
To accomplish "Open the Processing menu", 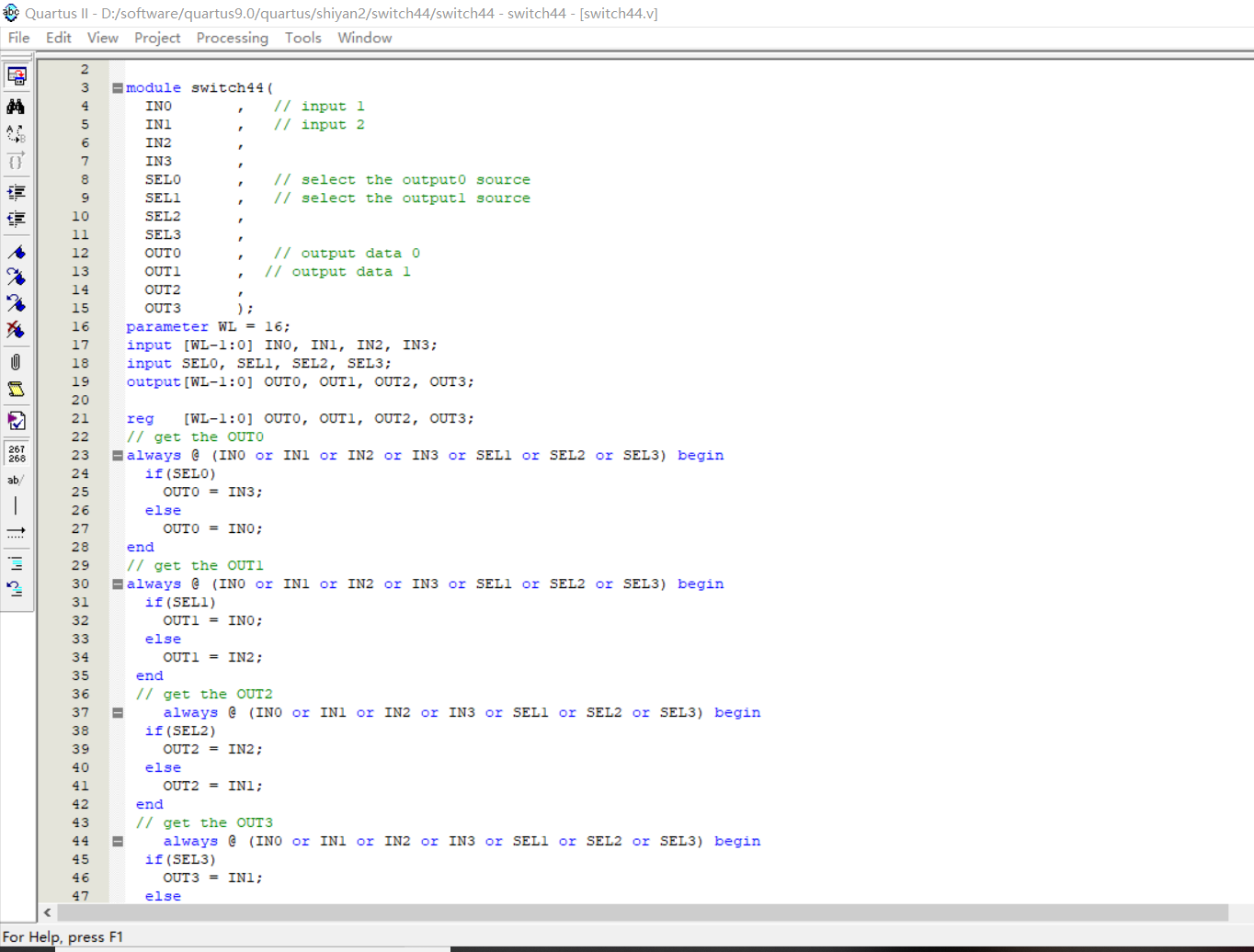I will pyautogui.click(x=232, y=38).
